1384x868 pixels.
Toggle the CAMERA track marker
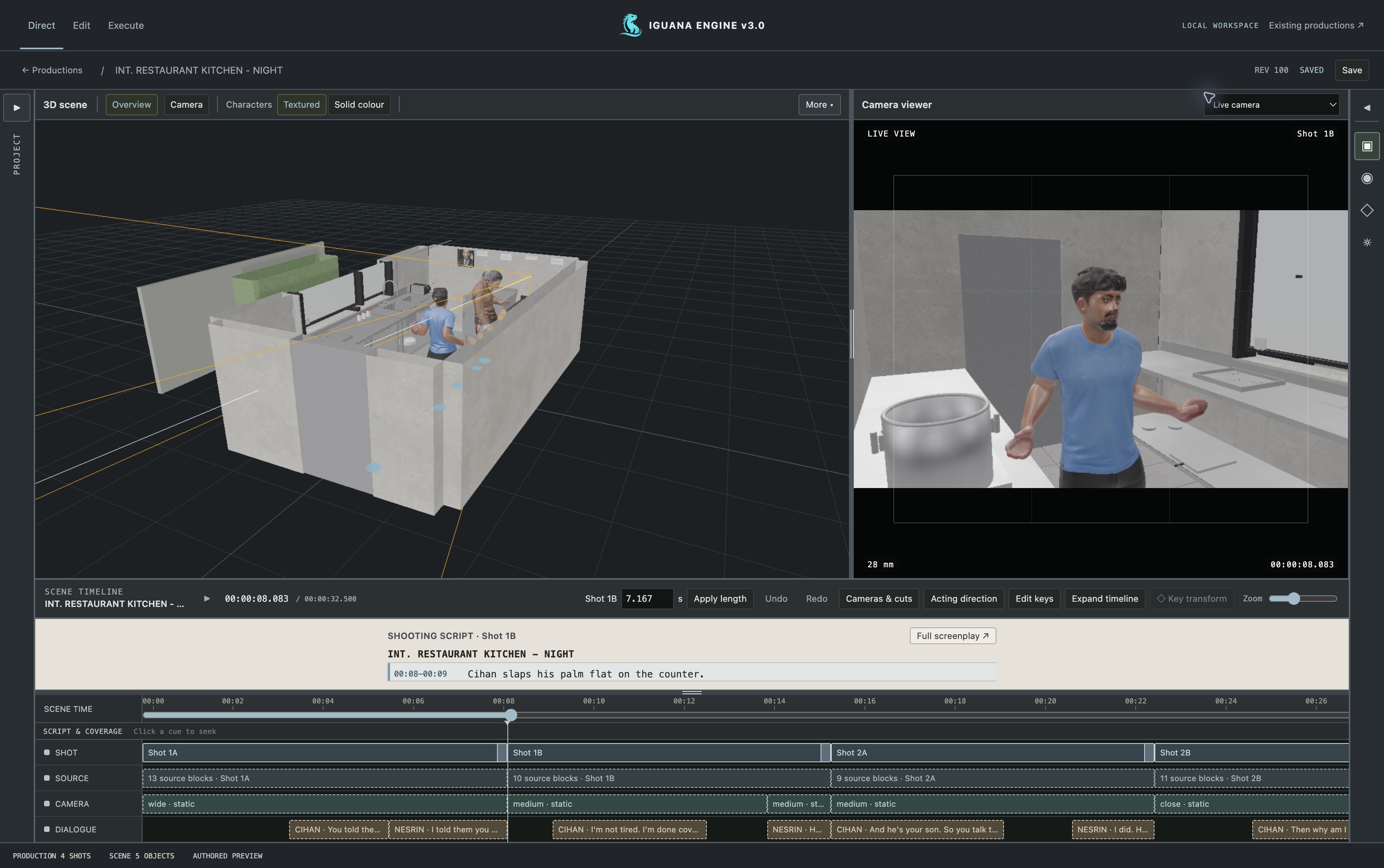(46, 803)
